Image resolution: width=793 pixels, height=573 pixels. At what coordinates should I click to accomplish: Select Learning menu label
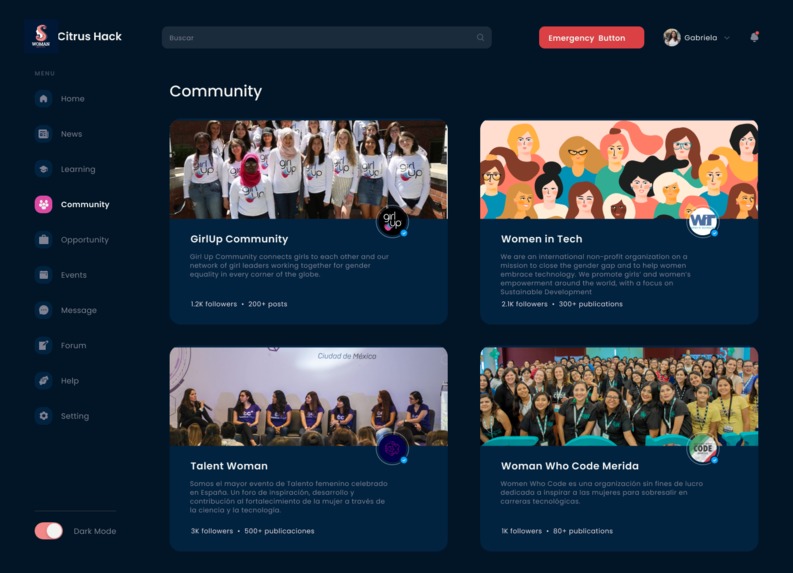[x=78, y=169]
